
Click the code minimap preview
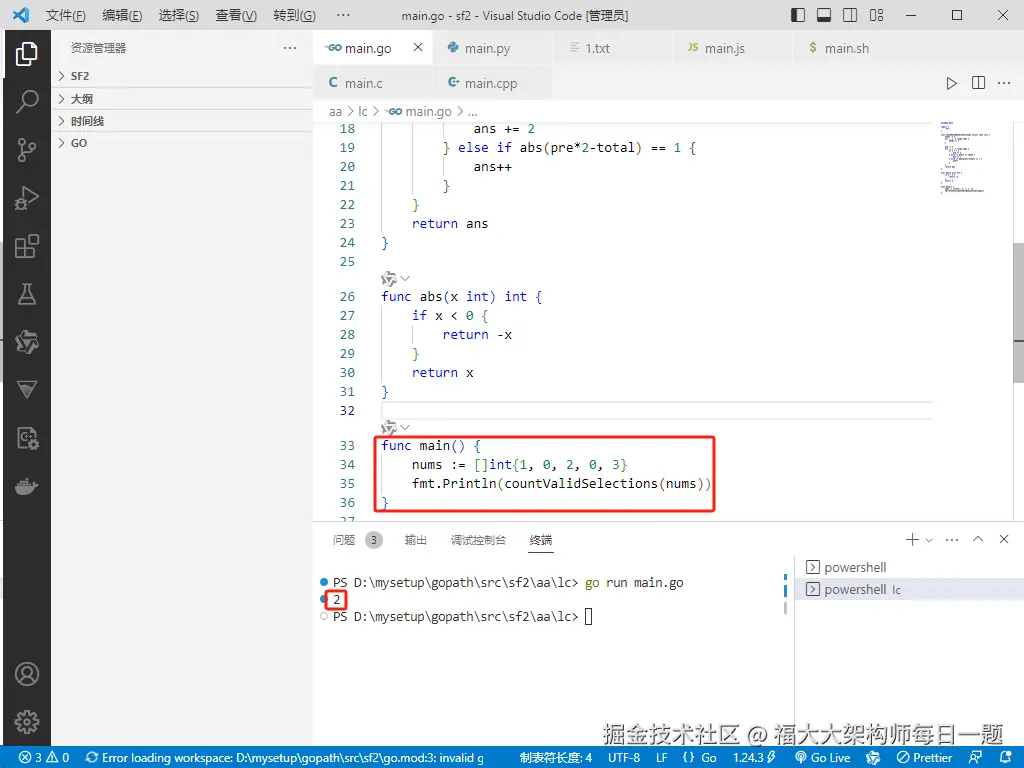(x=965, y=157)
